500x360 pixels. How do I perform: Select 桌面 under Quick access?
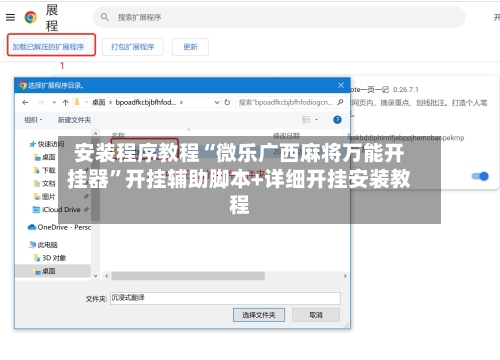click(x=45, y=157)
